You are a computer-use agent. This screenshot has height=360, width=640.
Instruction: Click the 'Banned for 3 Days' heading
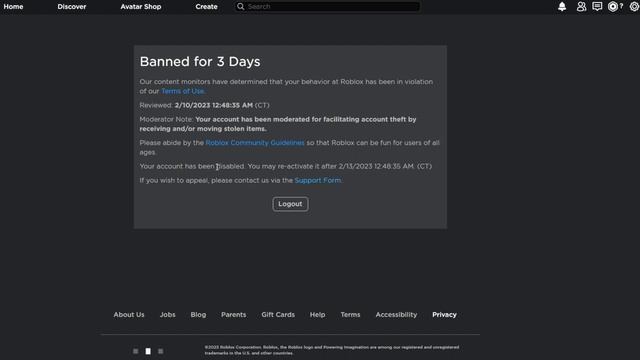(x=200, y=62)
